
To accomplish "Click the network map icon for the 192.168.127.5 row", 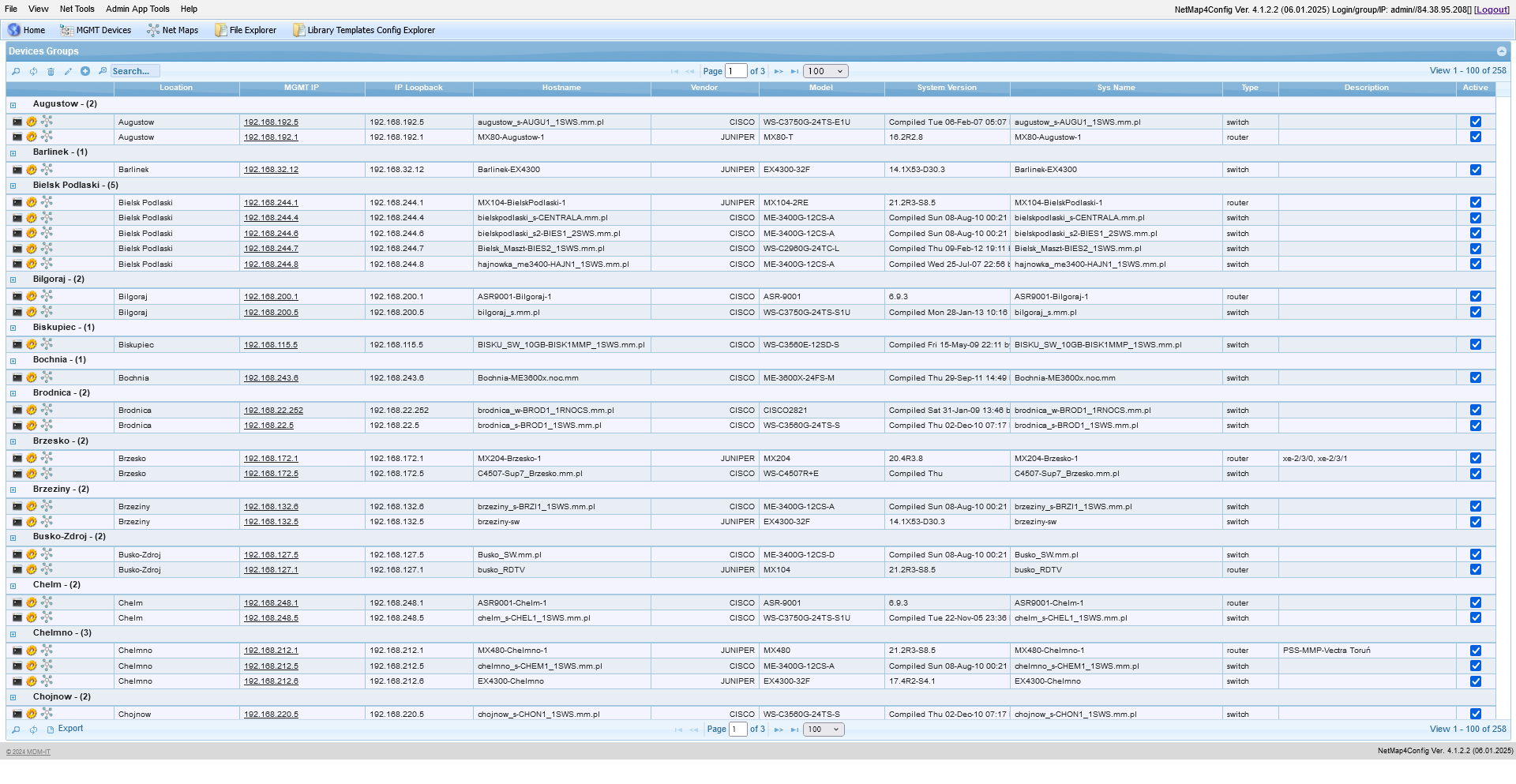I will coord(47,554).
